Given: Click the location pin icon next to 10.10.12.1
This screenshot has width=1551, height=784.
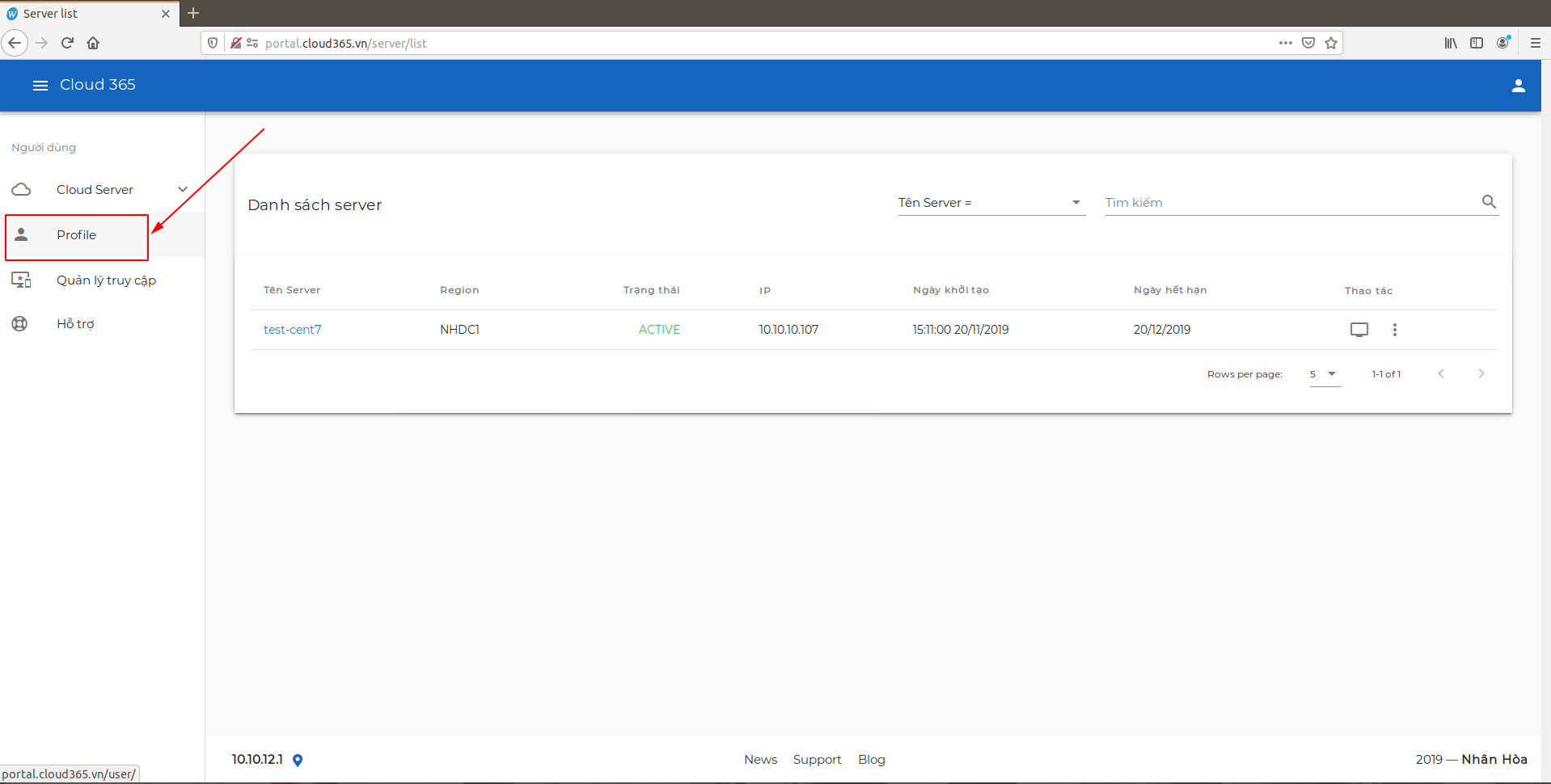Looking at the screenshot, I should pyautogui.click(x=298, y=760).
